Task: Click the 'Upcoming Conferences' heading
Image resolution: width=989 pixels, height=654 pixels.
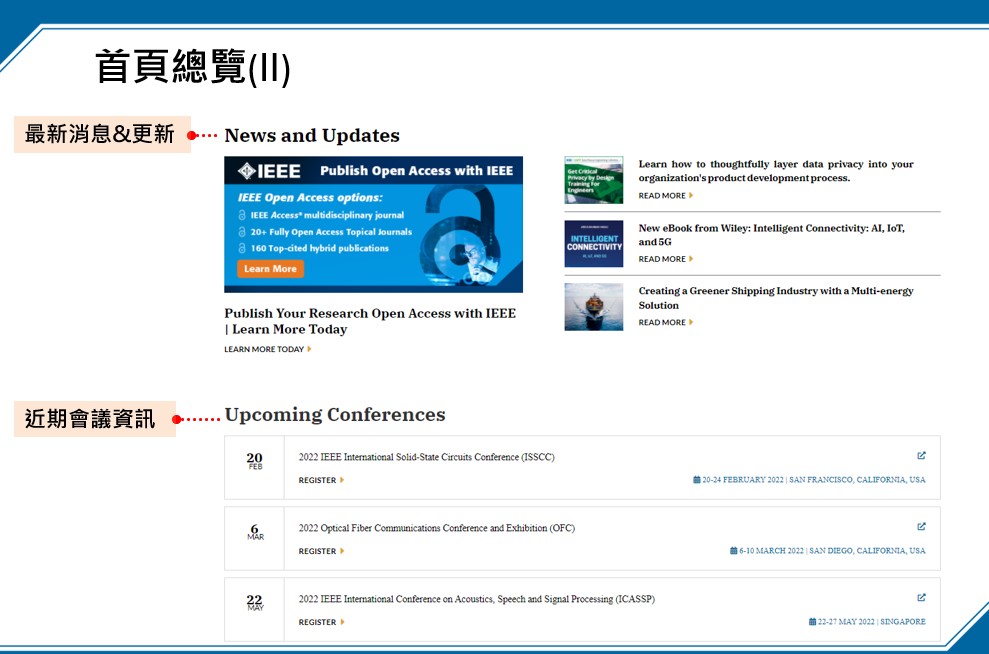Action: [x=335, y=414]
